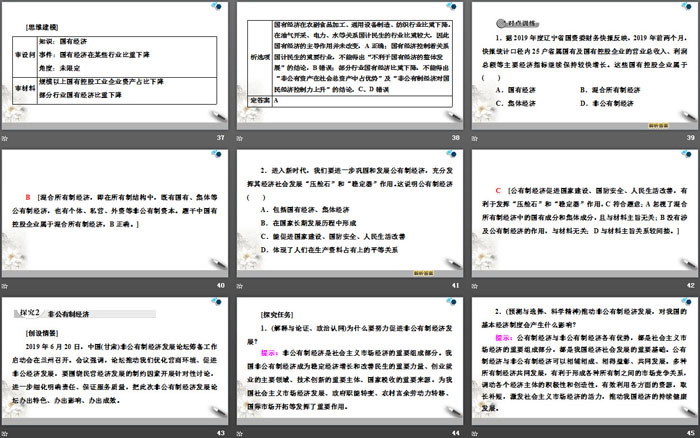Image resolution: width=700 pixels, height=438 pixels.
Task: Click the animation star icon under slide 40
Action: pos(7,286)
